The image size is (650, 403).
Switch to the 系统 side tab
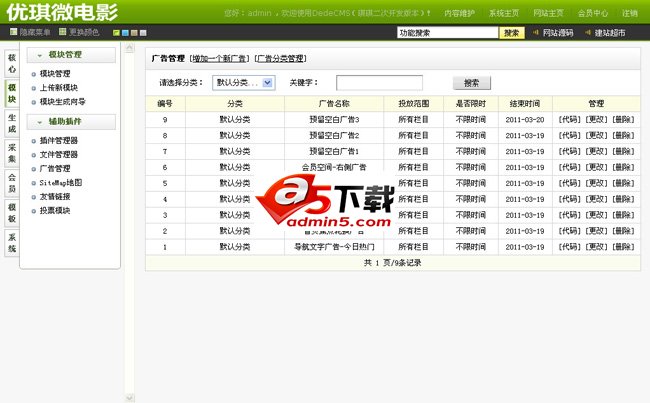[x=12, y=243]
